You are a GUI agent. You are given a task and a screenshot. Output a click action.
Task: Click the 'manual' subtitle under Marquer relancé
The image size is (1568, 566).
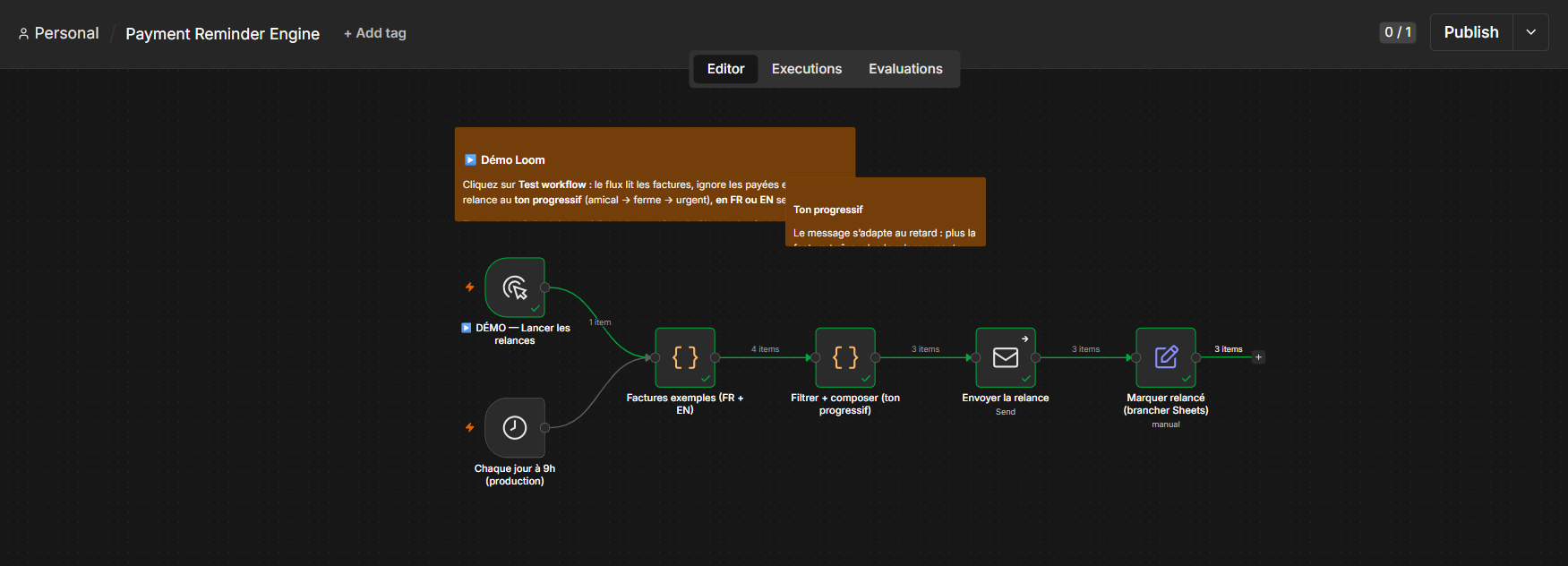click(1166, 424)
